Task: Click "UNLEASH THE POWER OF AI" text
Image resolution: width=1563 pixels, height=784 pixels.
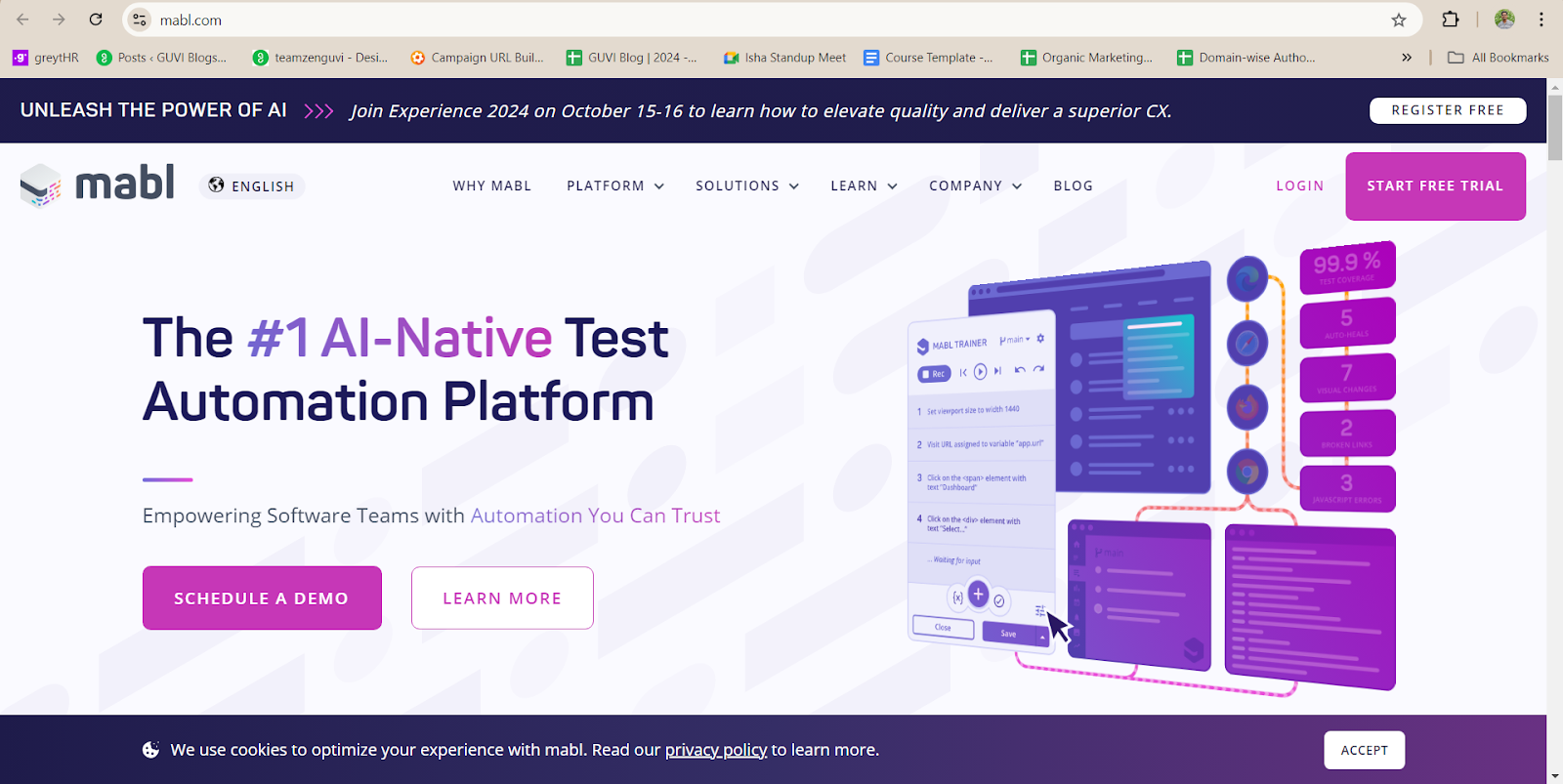Action: [x=153, y=110]
